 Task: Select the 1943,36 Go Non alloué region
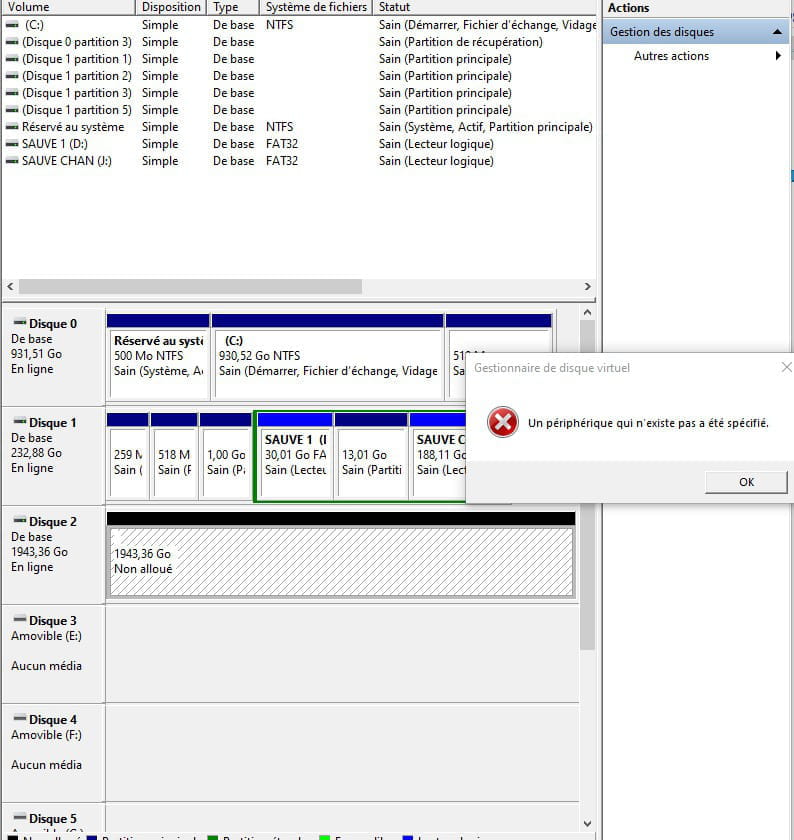341,561
